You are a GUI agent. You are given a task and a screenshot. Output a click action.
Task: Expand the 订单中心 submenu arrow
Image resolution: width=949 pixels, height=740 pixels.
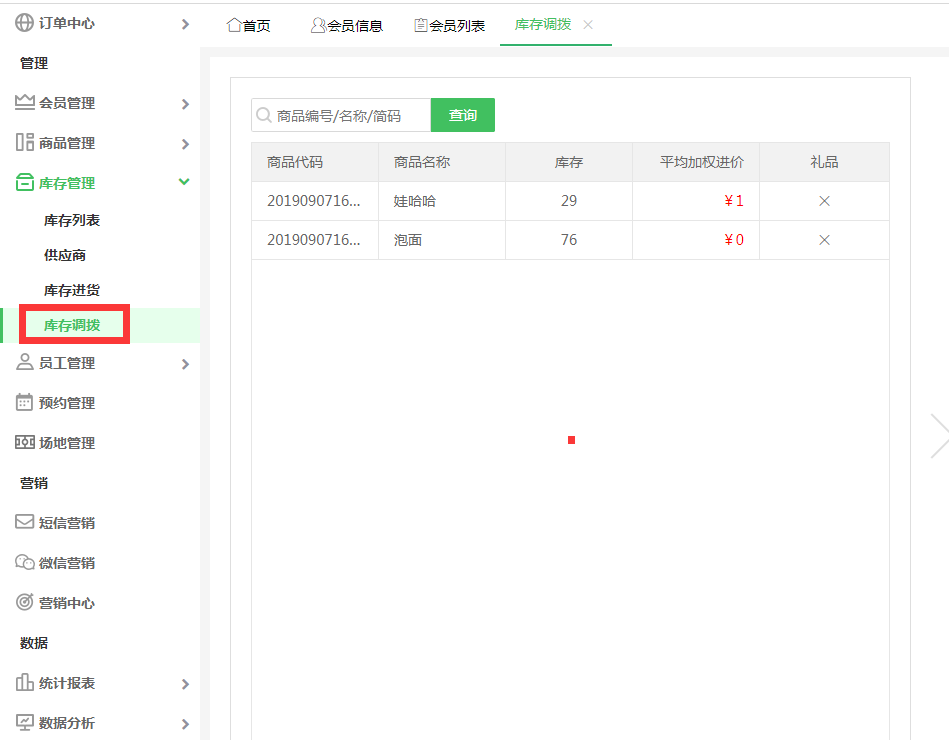[185, 24]
